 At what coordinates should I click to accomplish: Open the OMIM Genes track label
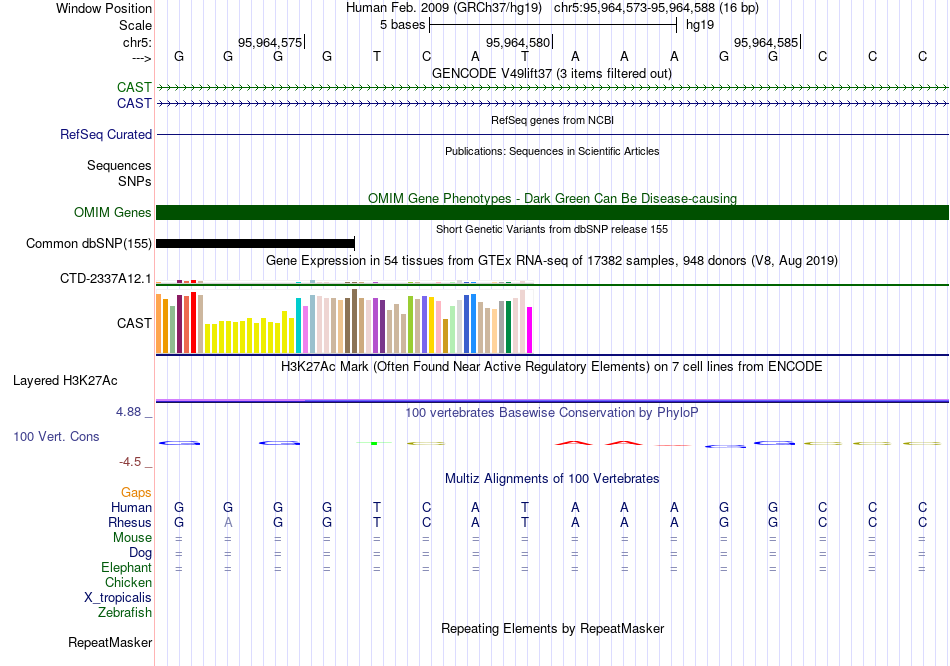point(112,213)
